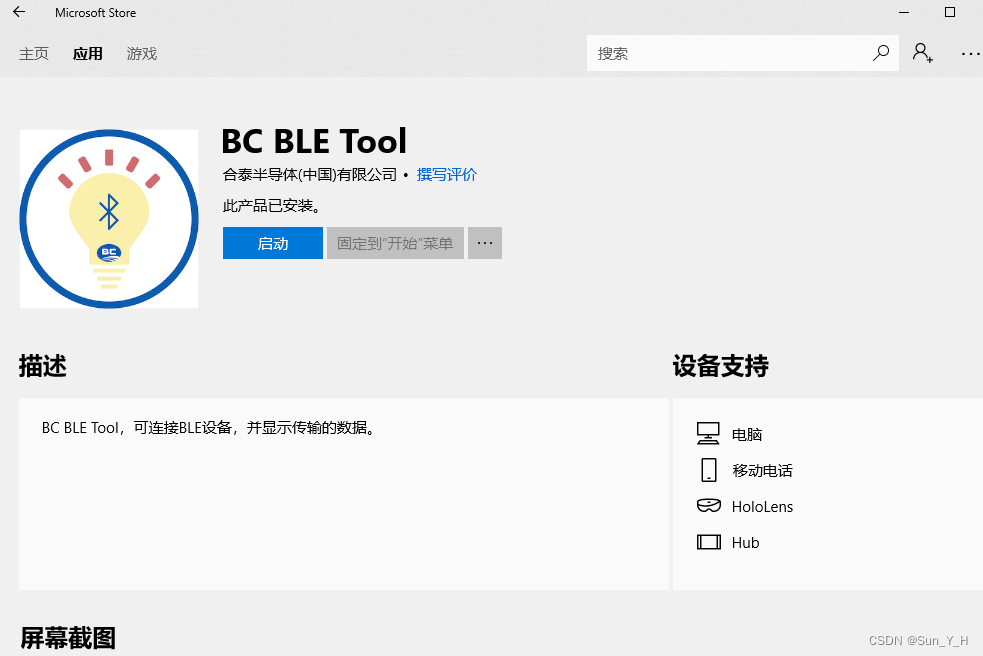Pin app via 固定到"开始"菜单 button

395,243
